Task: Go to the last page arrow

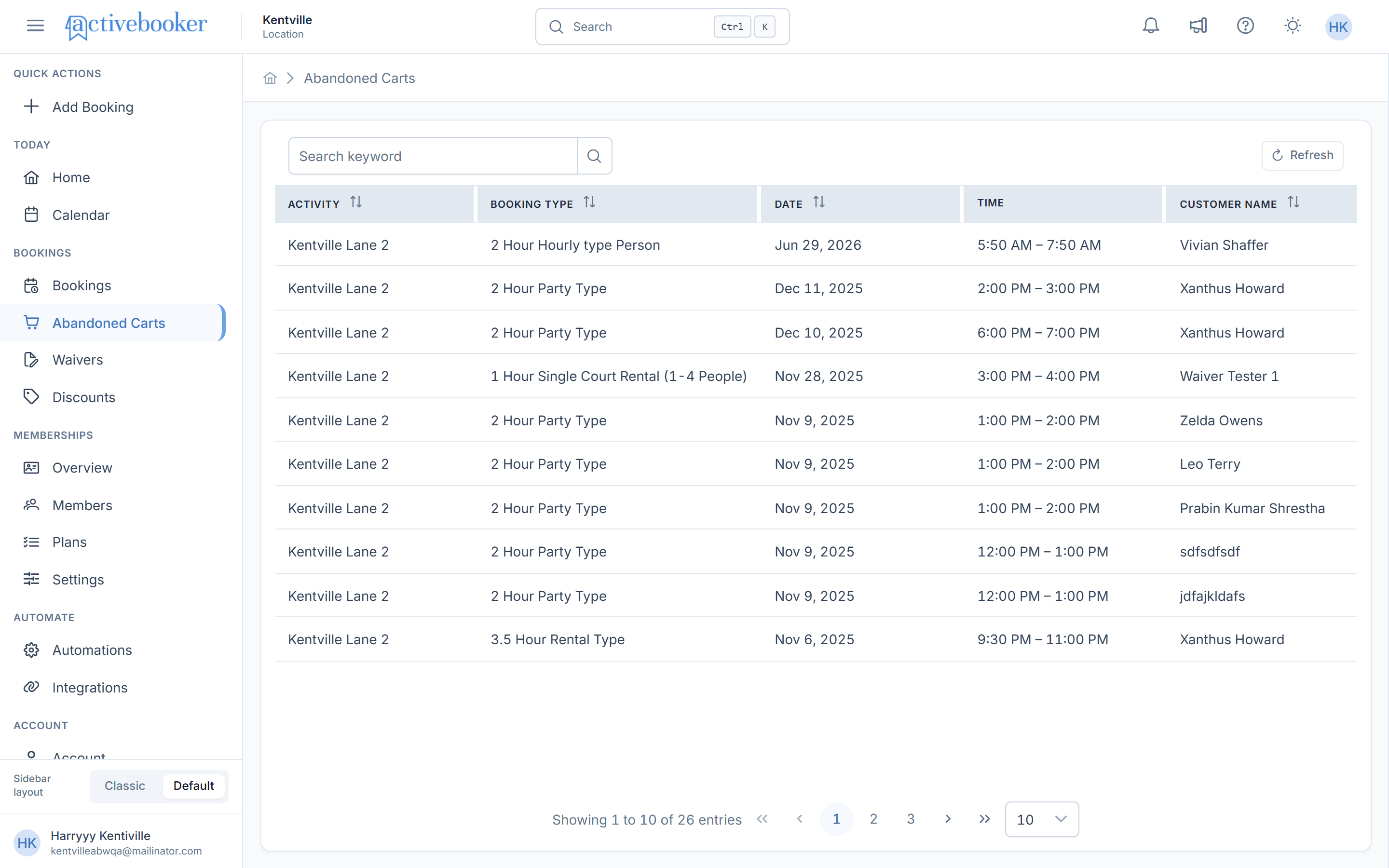Action: pos(984,819)
